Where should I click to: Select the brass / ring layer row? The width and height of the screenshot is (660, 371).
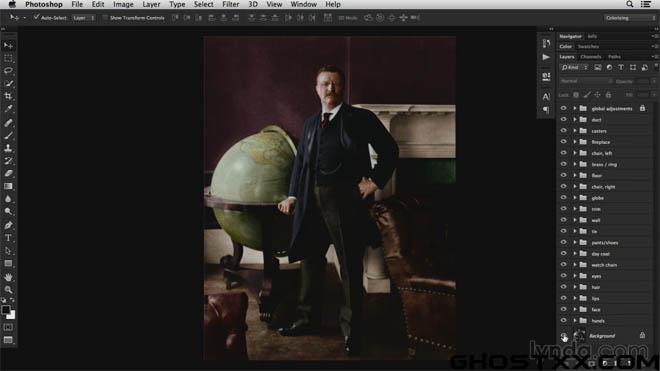(606, 164)
